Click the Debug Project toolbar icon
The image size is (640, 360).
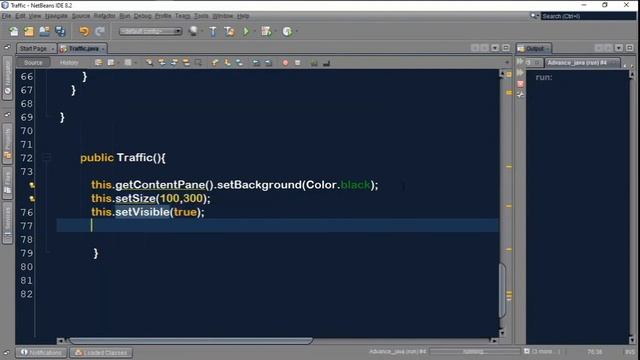(x=266, y=31)
